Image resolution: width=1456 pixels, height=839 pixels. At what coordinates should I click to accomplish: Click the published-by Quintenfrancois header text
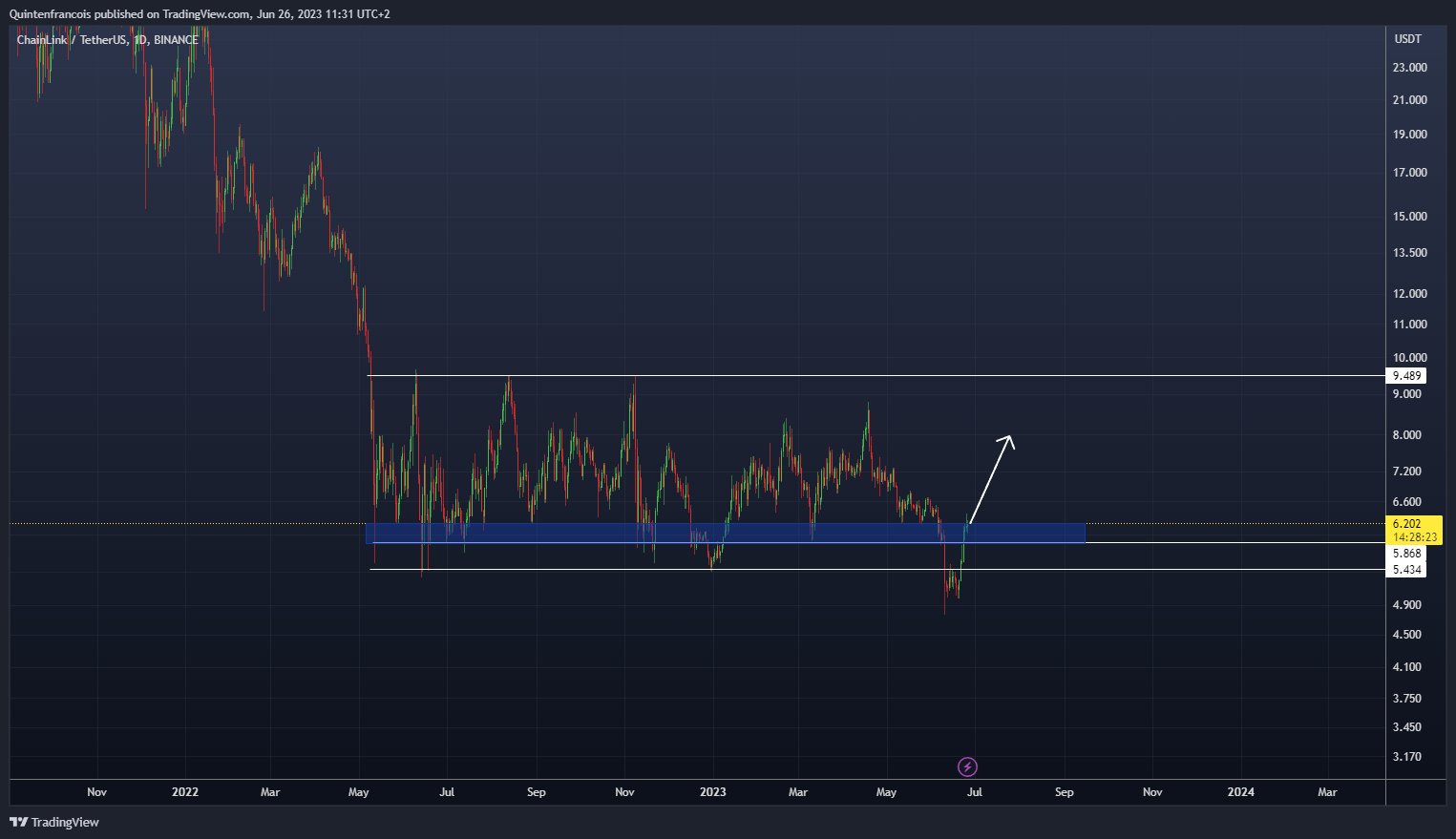[x=199, y=13]
